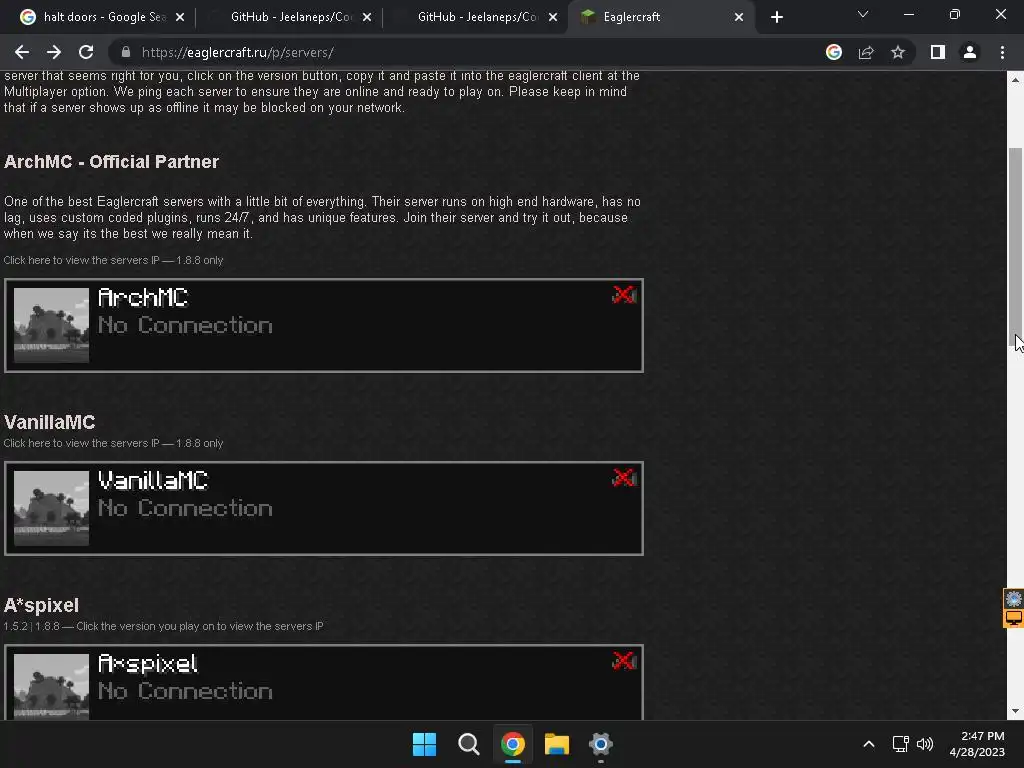The height and width of the screenshot is (768, 1024).
Task: Click the 1.8.8 version link for A*spixel
Action: [x=47, y=626]
